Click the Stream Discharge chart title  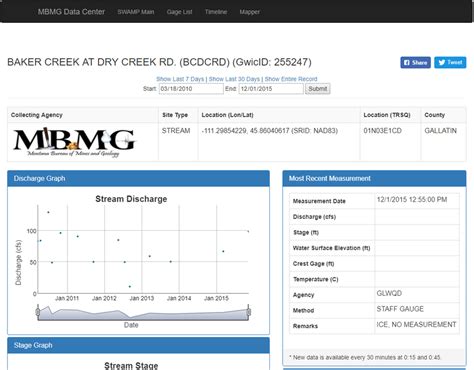pyautogui.click(x=131, y=199)
